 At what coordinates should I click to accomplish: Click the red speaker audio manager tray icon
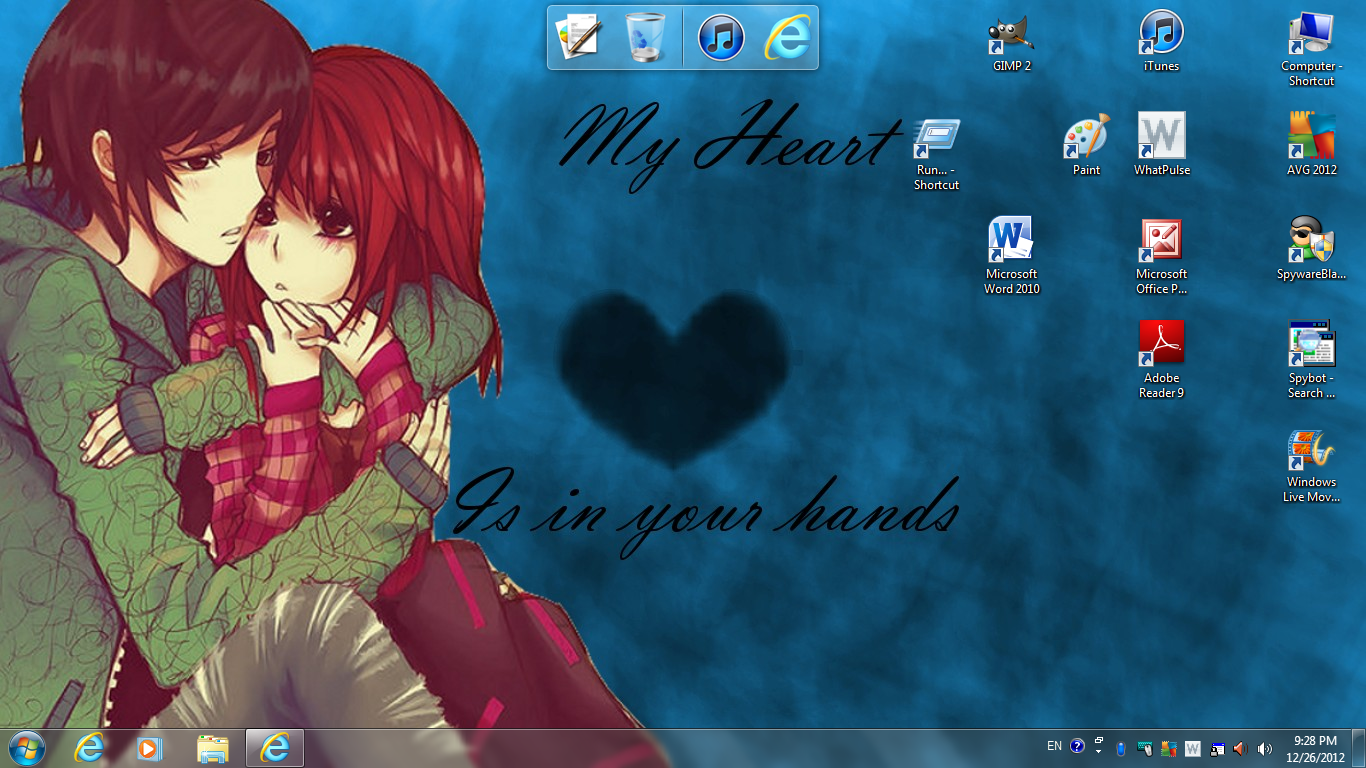tap(1240, 748)
